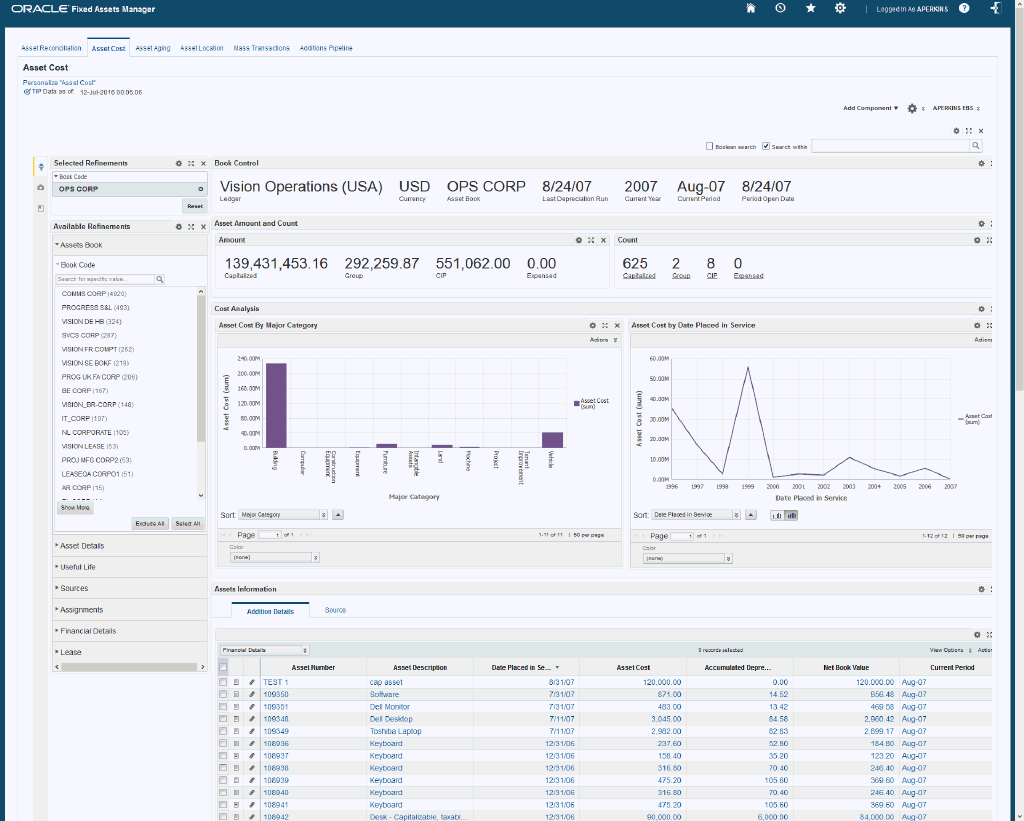Open Cost Analysis settings gear
The image size is (1024, 821).
tap(981, 309)
